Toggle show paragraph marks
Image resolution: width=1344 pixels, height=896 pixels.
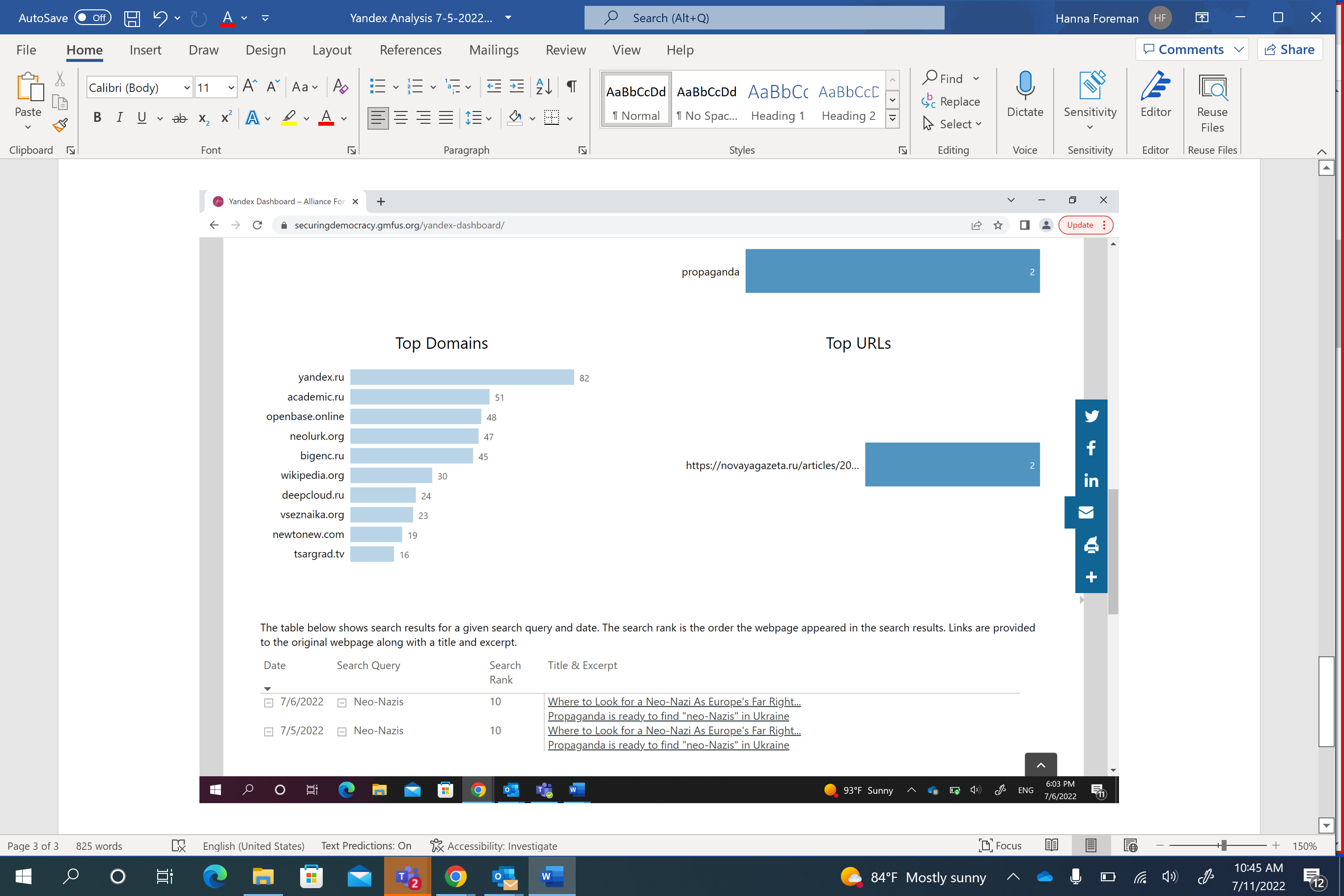pos(571,87)
